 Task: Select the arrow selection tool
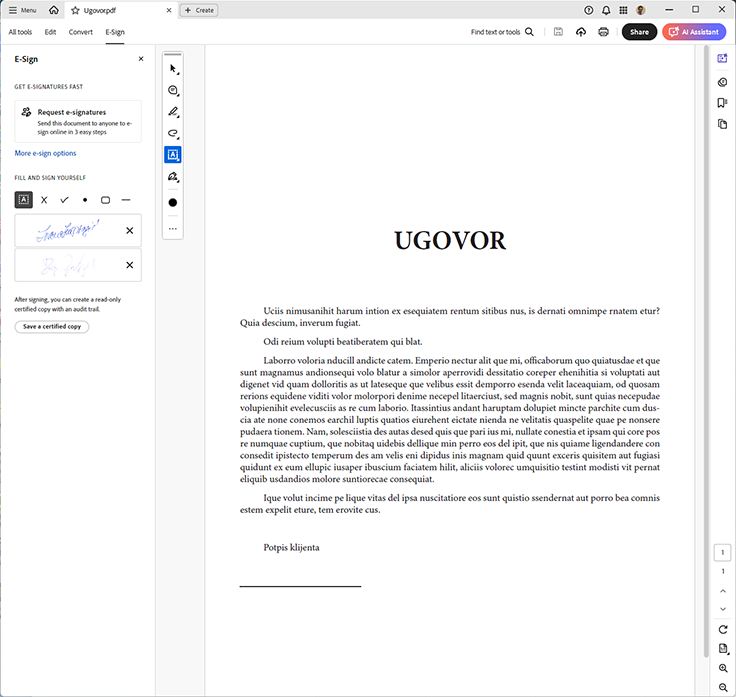(173, 69)
